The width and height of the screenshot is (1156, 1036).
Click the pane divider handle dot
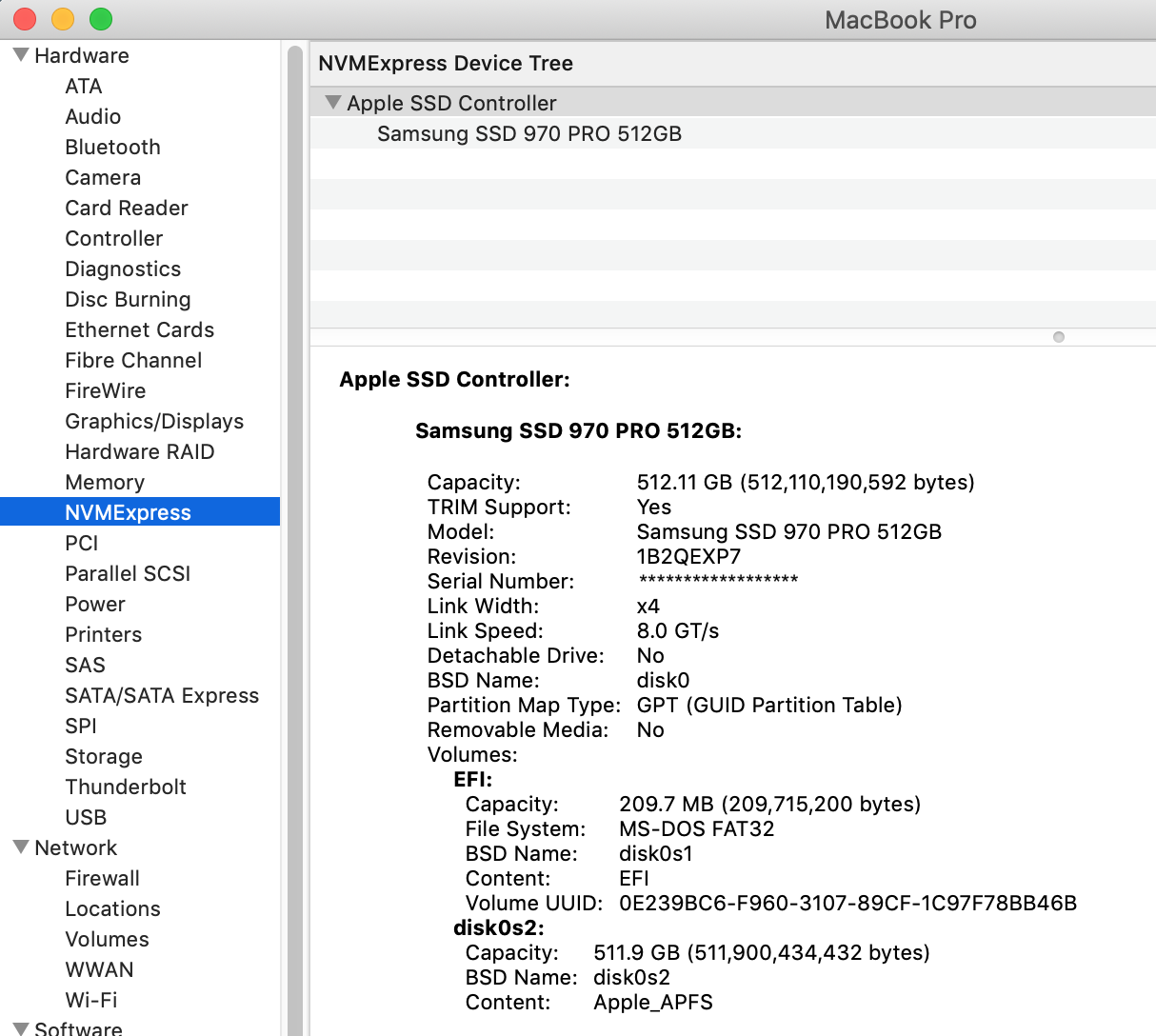(1059, 337)
